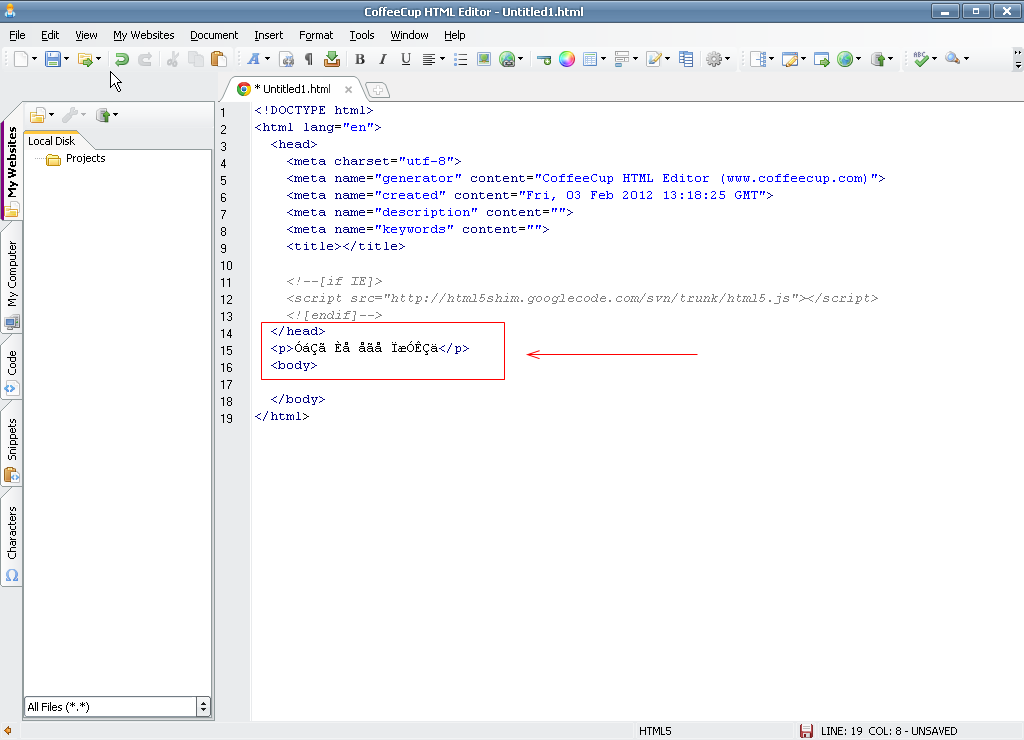Image resolution: width=1024 pixels, height=740 pixels.
Task: Click the open folder icon in the main toolbar
Action: [x=85, y=59]
